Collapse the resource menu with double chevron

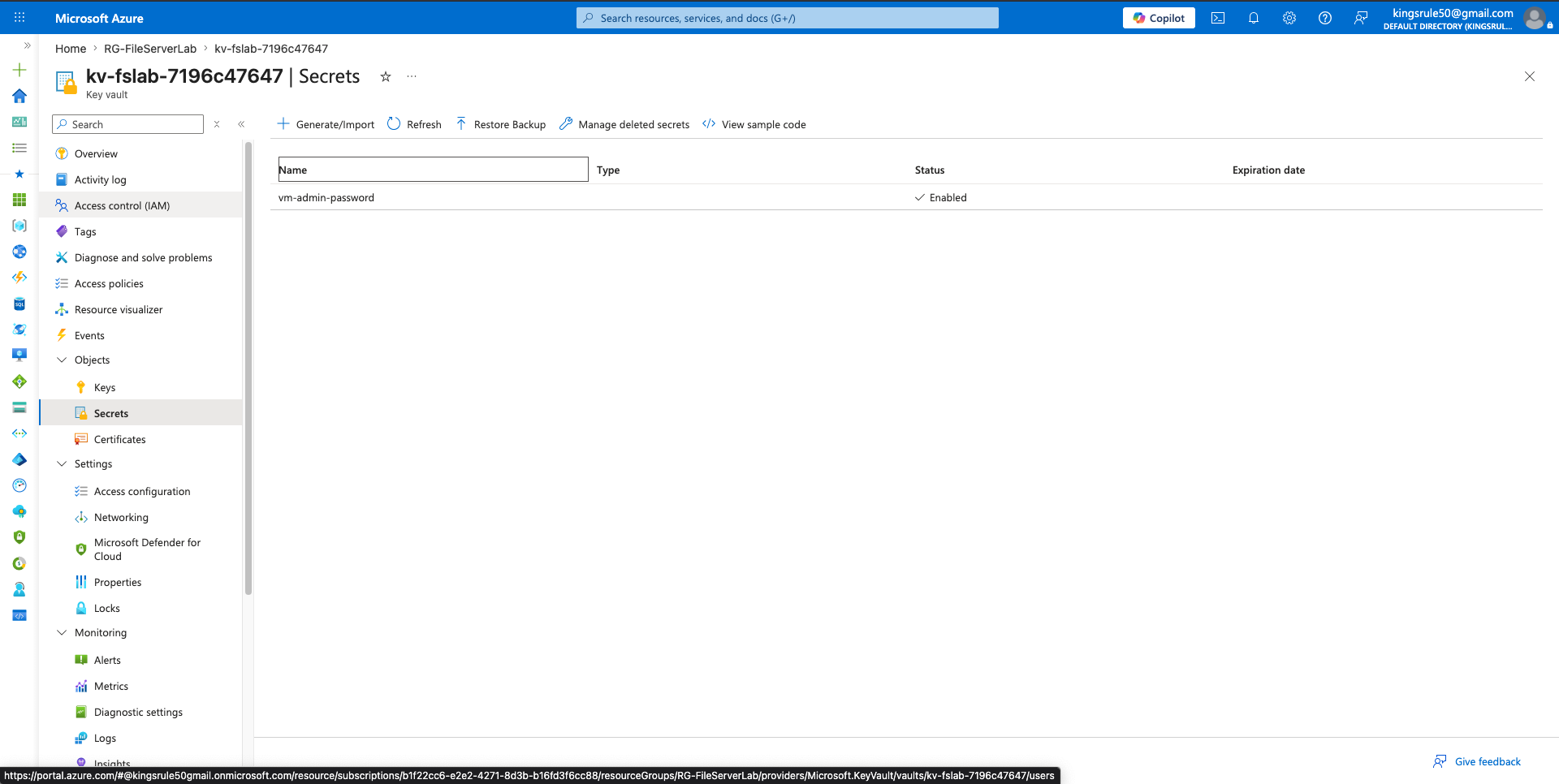241,124
